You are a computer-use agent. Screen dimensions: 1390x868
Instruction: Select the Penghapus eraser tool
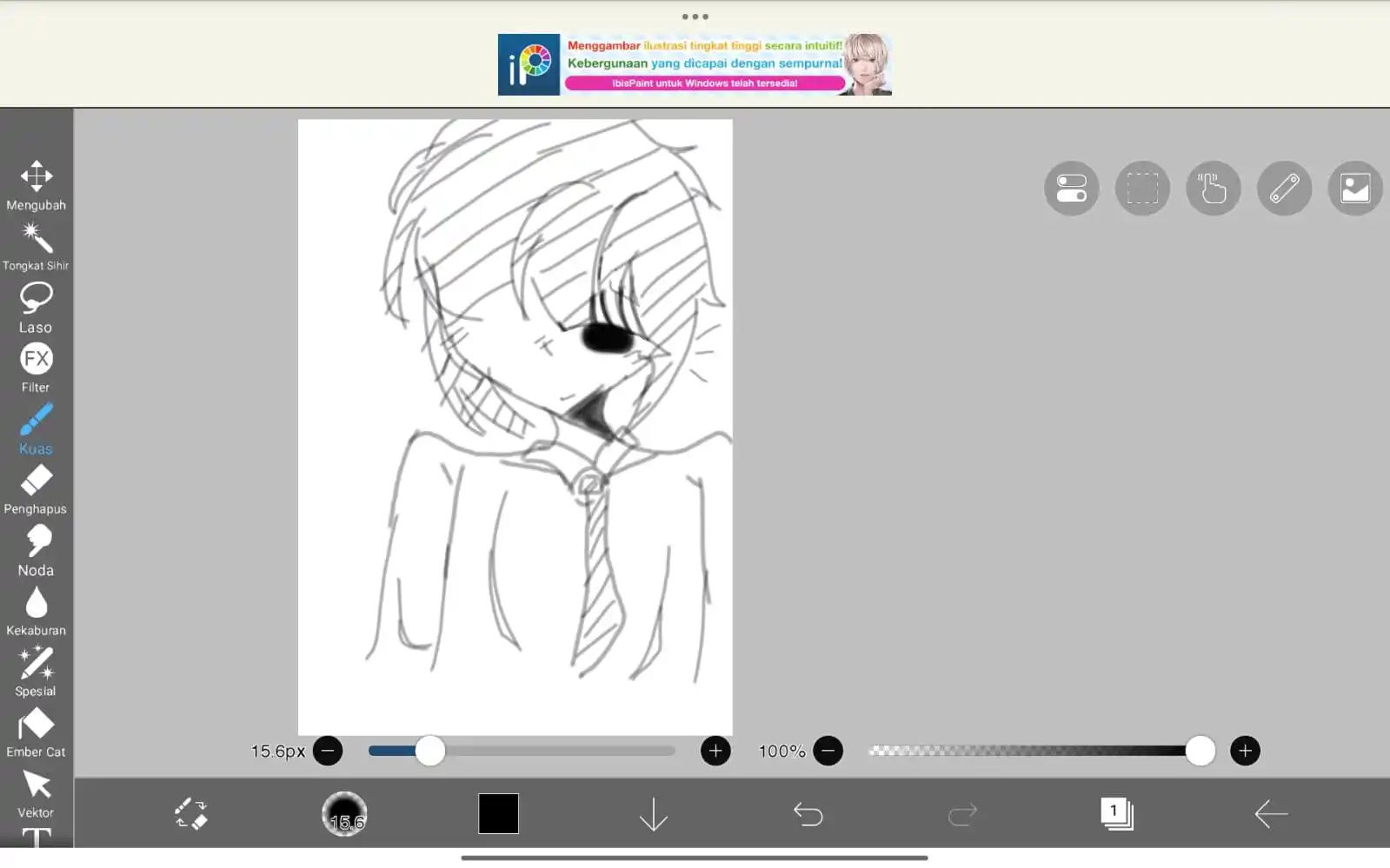[36, 489]
